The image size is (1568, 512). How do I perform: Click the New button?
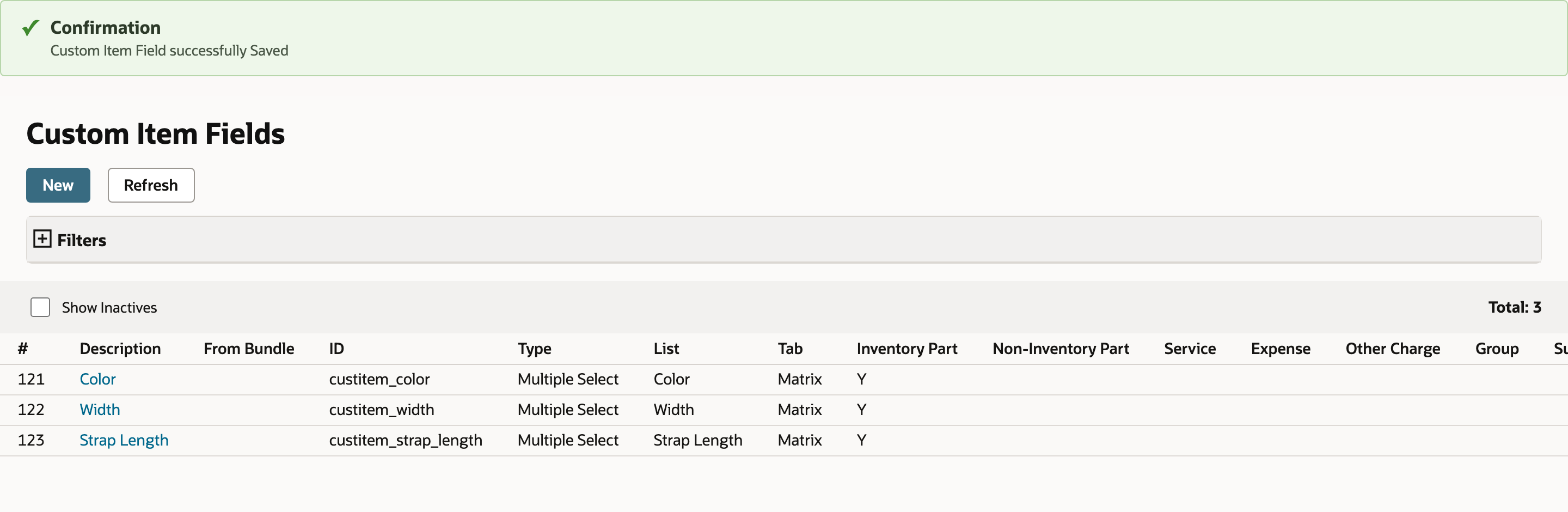click(58, 185)
